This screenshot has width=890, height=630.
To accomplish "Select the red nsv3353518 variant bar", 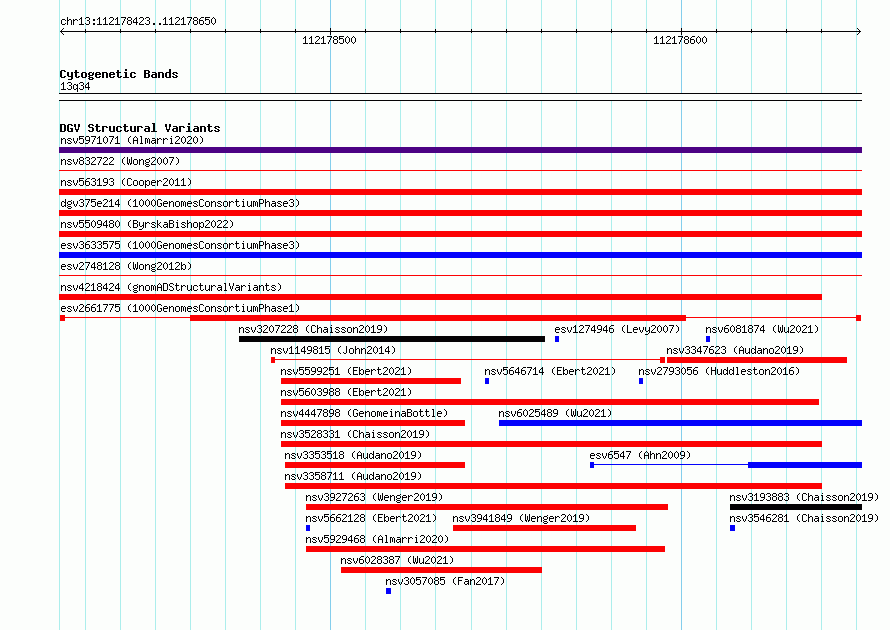I will 375,465.
